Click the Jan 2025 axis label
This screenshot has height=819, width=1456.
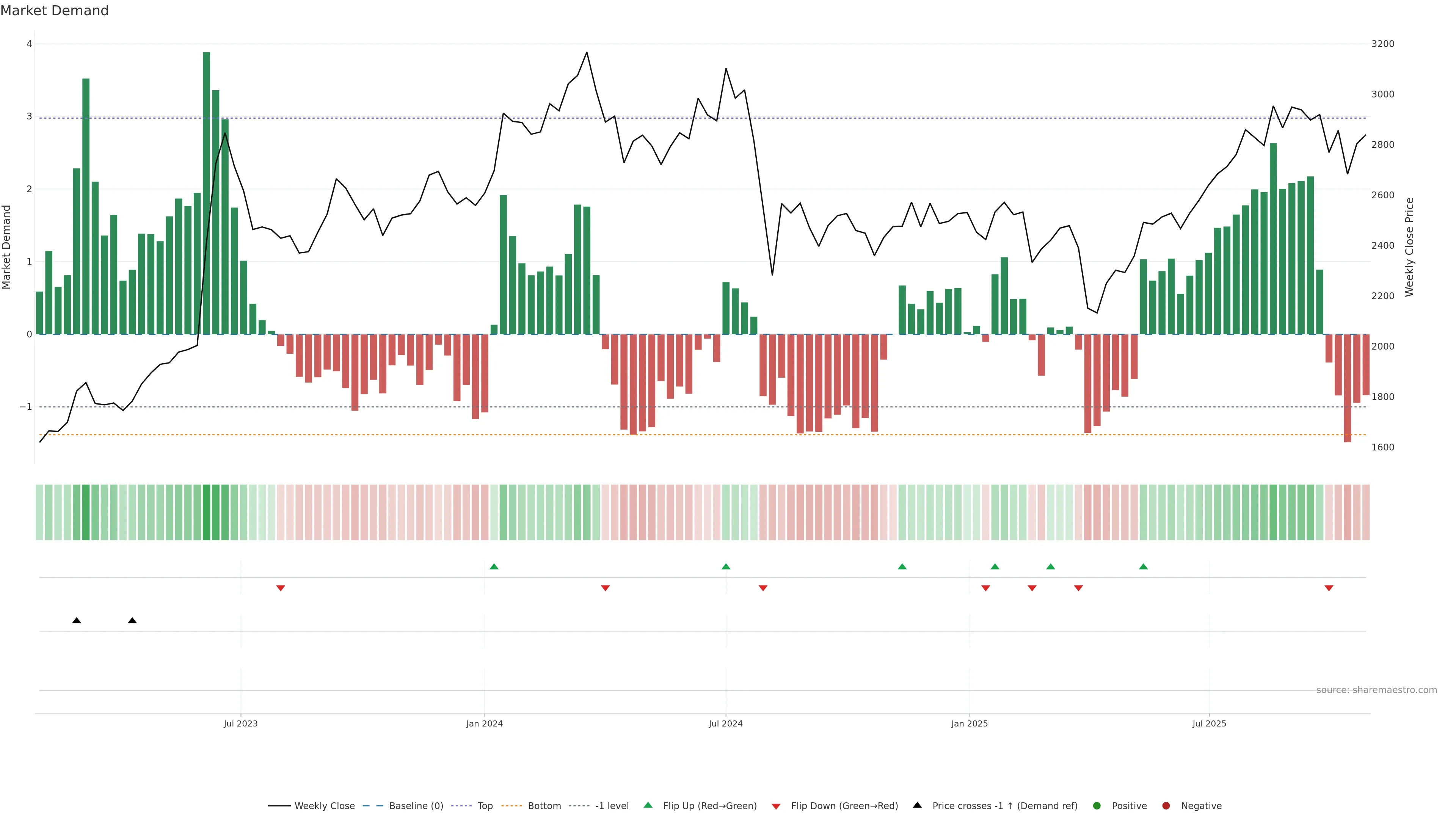pos(970,723)
